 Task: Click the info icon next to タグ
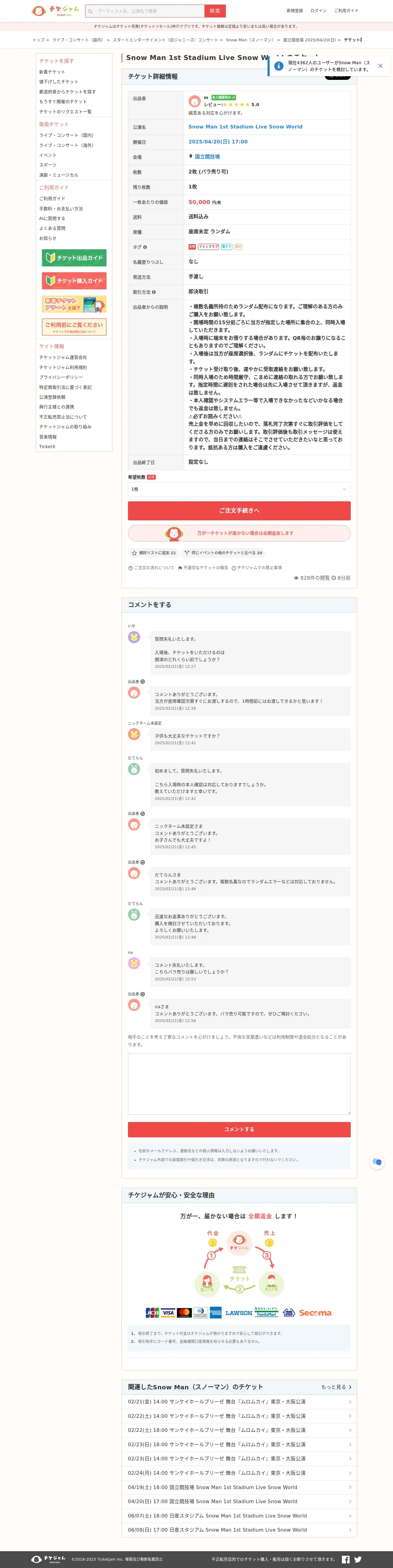tap(145, 247)
